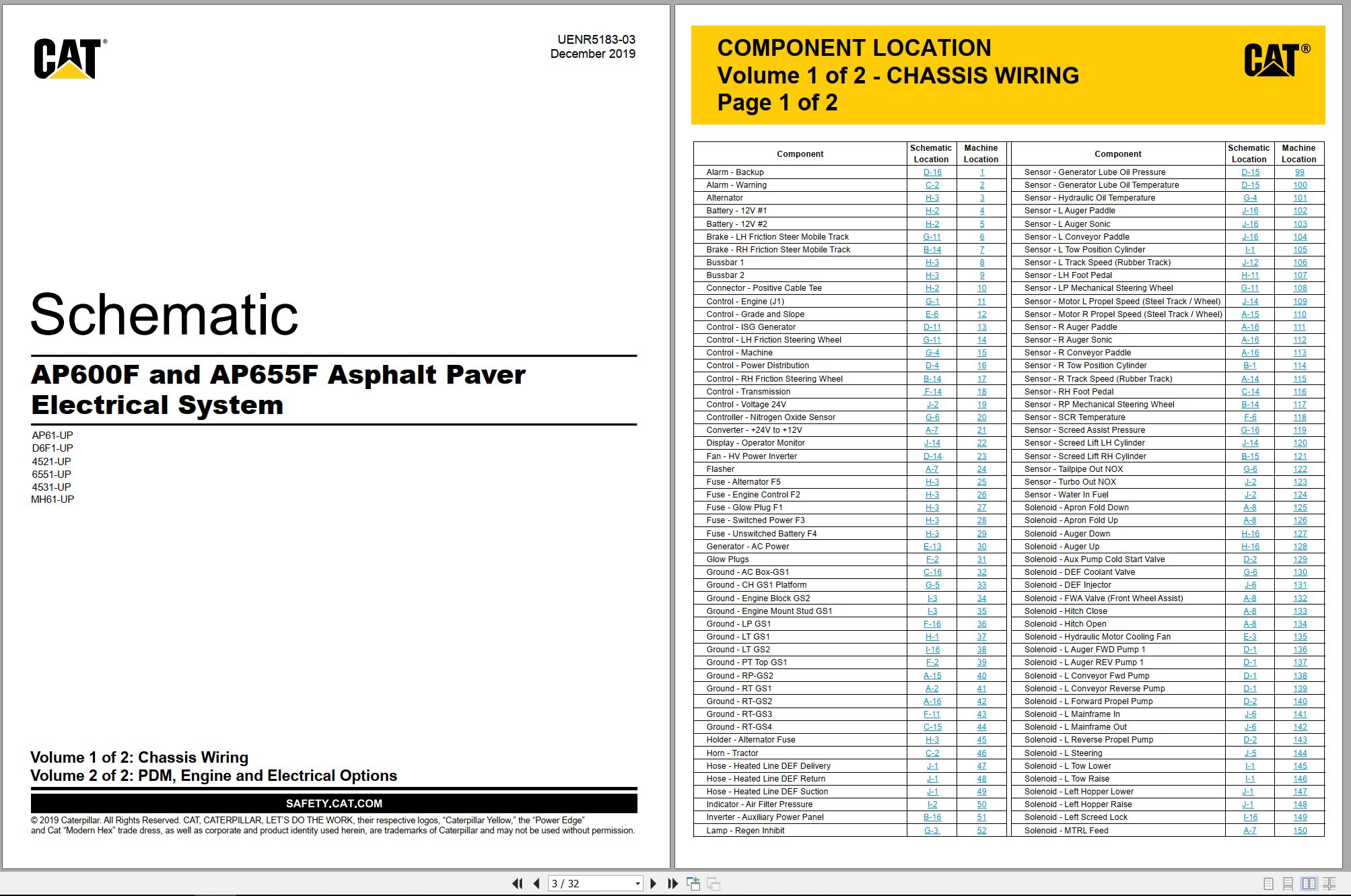Open schematic location I-2 for Air Filter Pressure indicator
The height and width of the screenshot is (896, 1351).
pyautogui.click(x=932, y=804)
